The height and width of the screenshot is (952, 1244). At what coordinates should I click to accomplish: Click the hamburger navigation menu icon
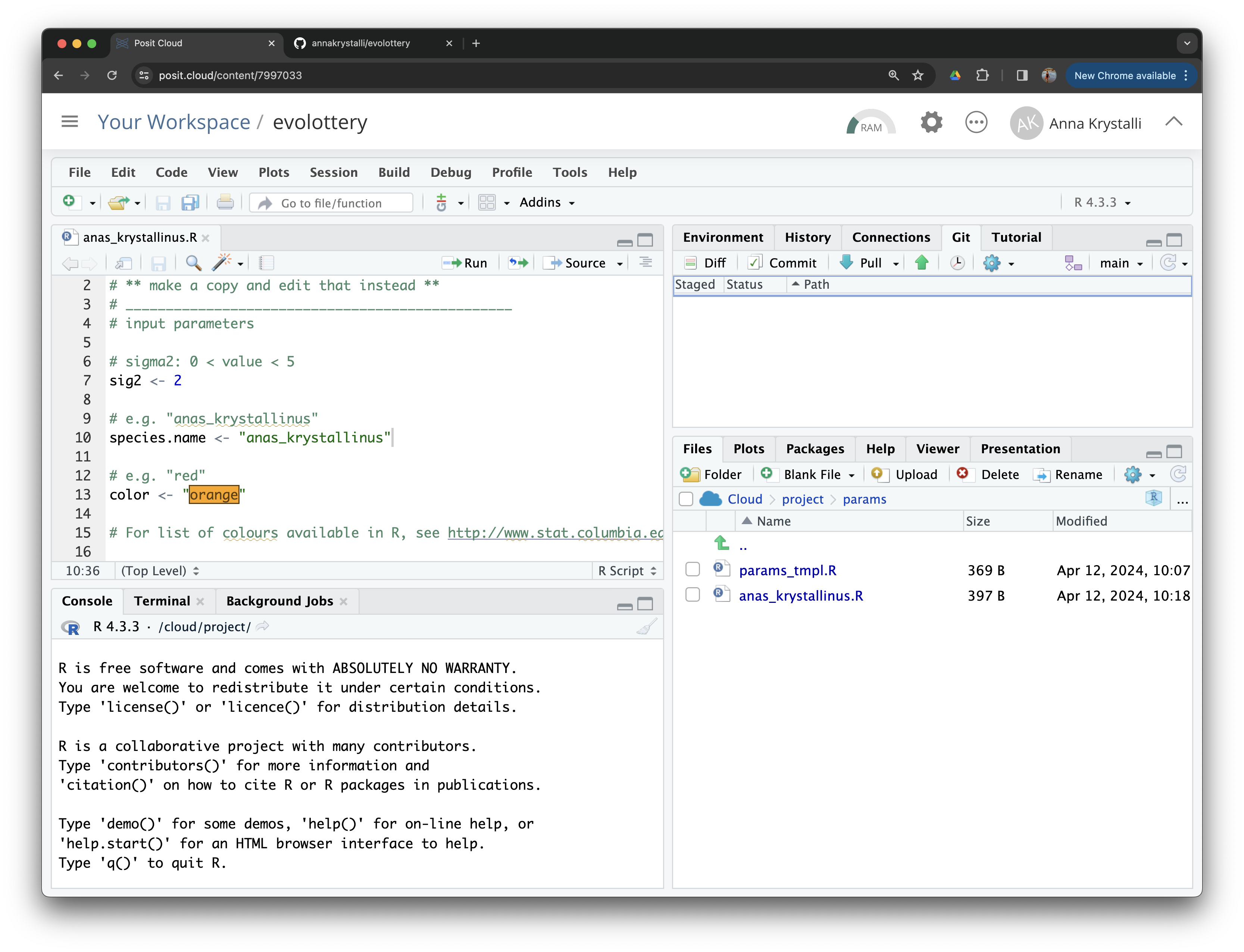pyautogui.click(x=70, y=122)
